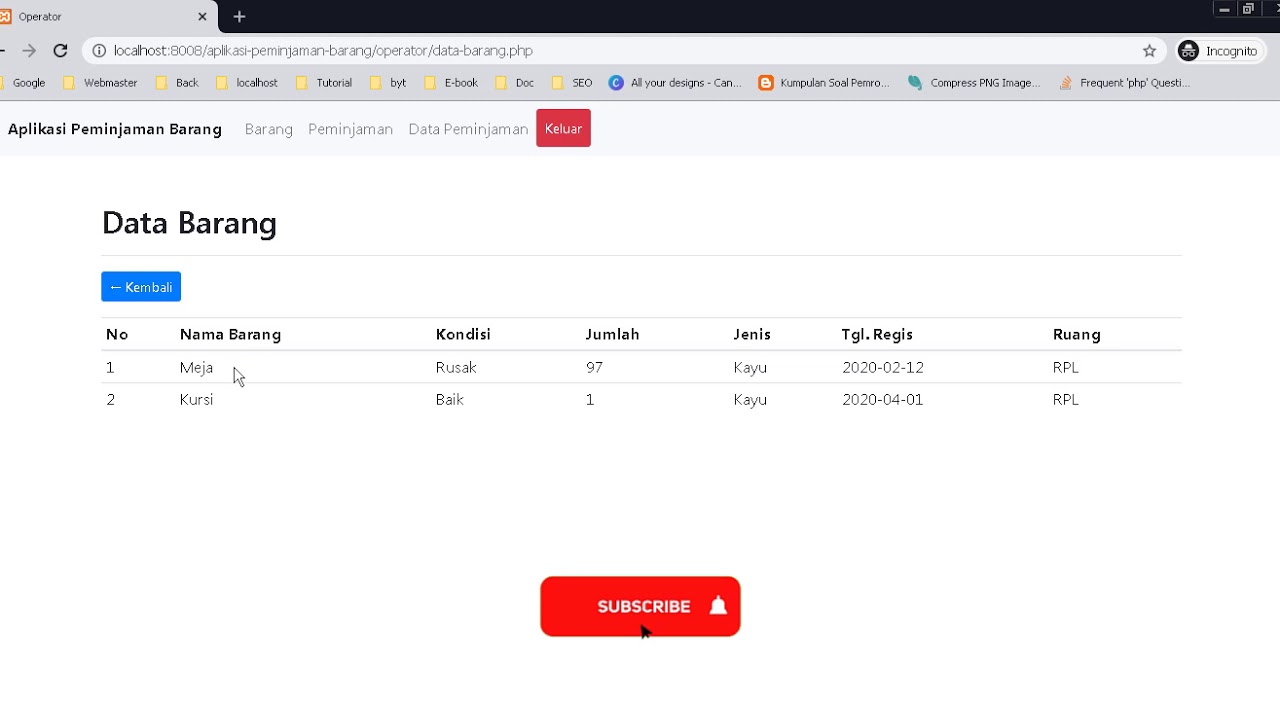
Task: Click the Jenis column header
Action: pyautogui.click(x=752, y=334)
